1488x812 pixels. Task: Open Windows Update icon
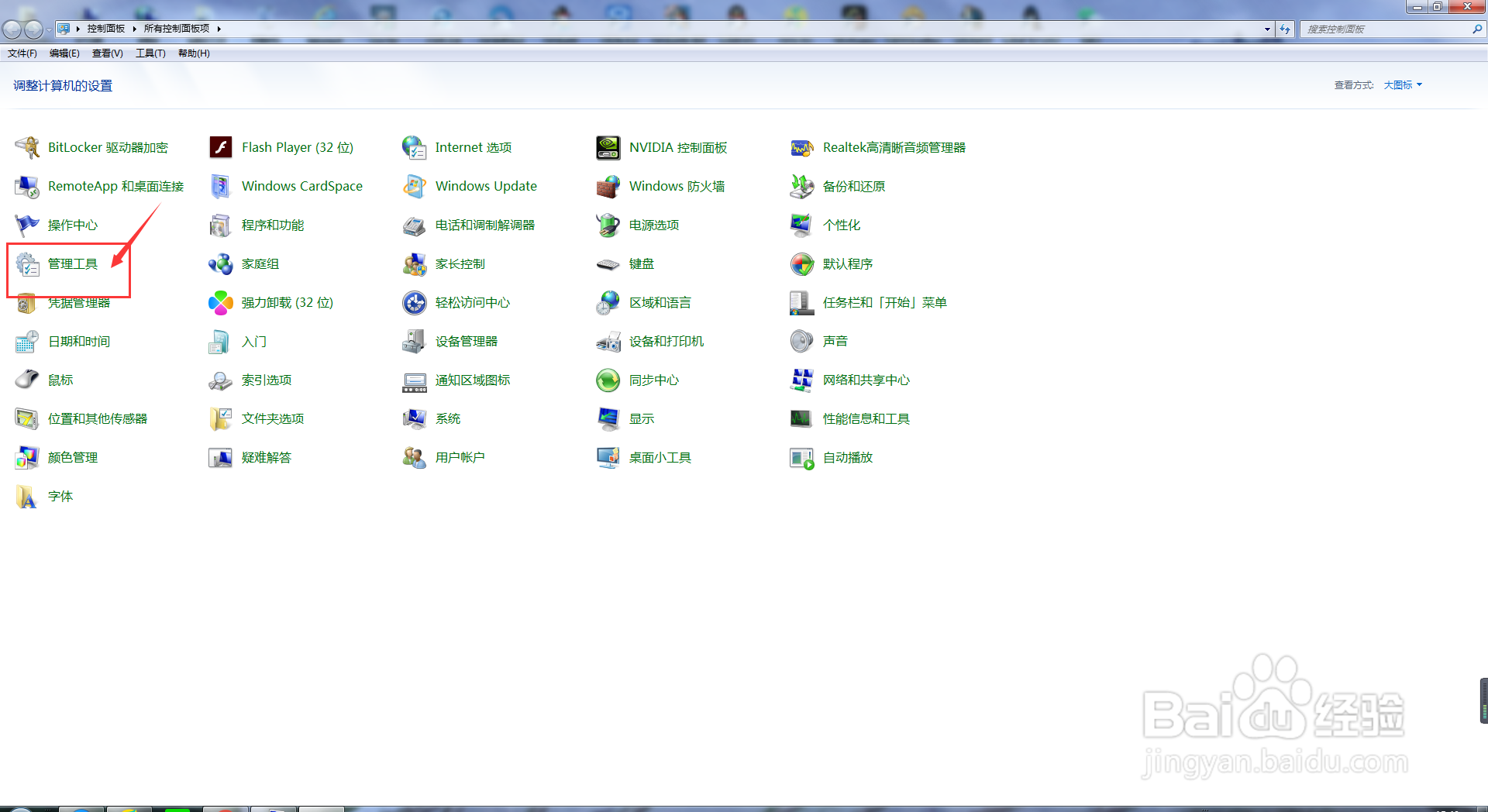point(415,186)
